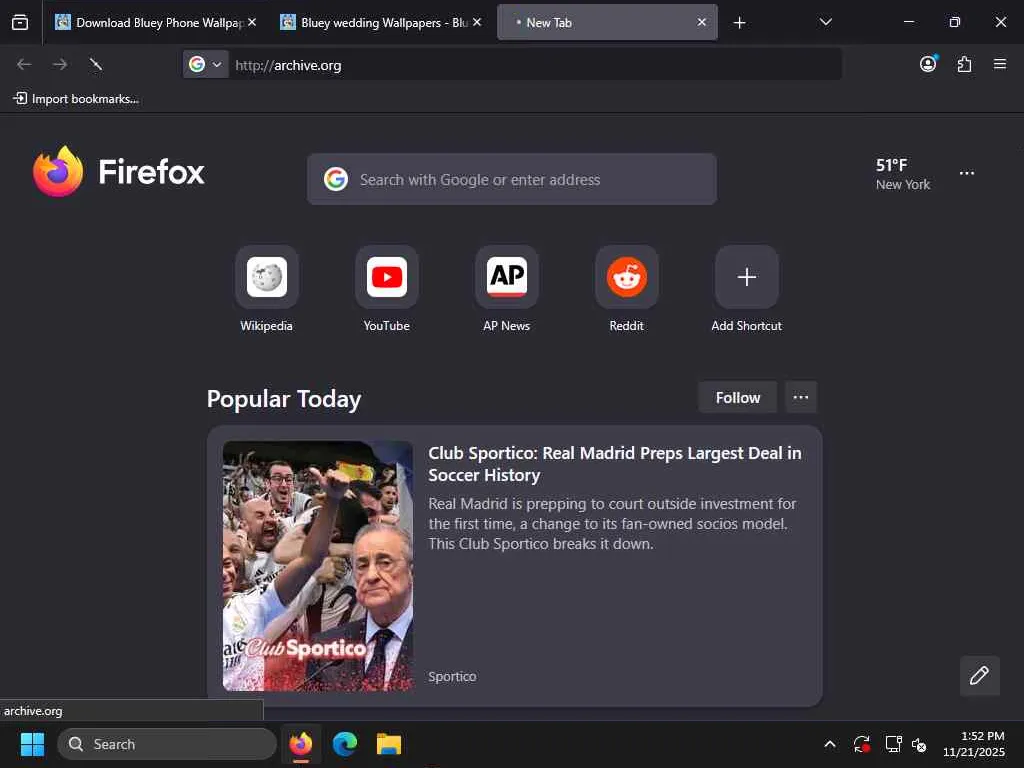Expand the hidden system tray icons chevron
The image size is (1024, 768).
829,744
